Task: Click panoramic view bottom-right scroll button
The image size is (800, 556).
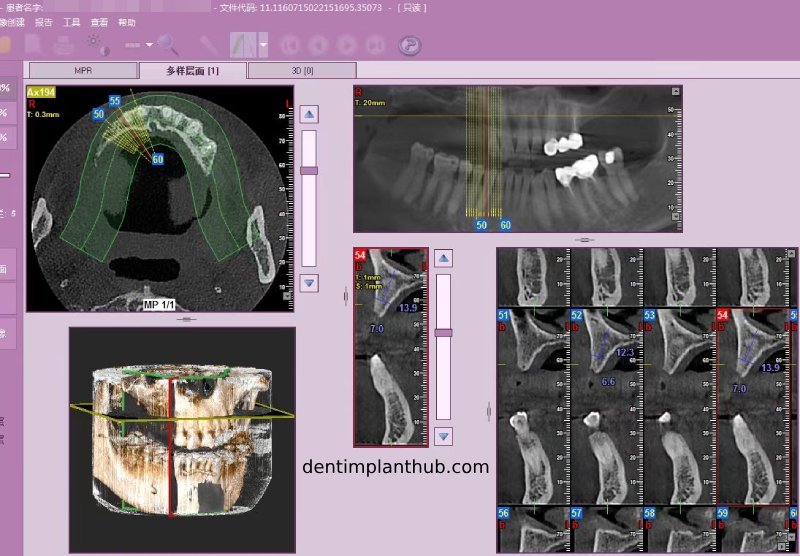Action: click(676, 216)
